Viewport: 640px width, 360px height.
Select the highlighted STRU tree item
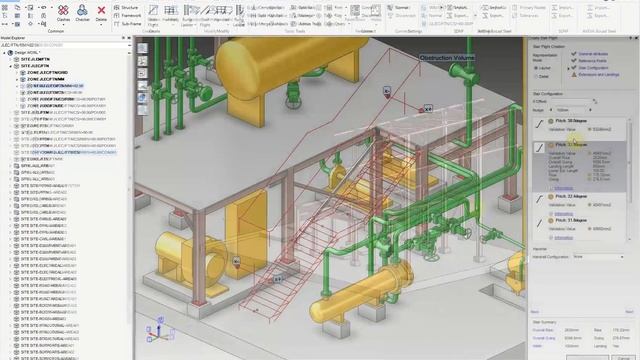[55, 86]
